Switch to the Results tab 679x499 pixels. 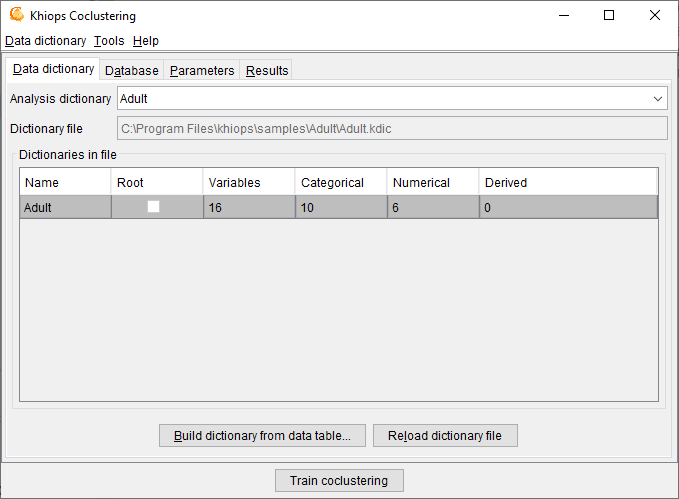pos(267,71)
